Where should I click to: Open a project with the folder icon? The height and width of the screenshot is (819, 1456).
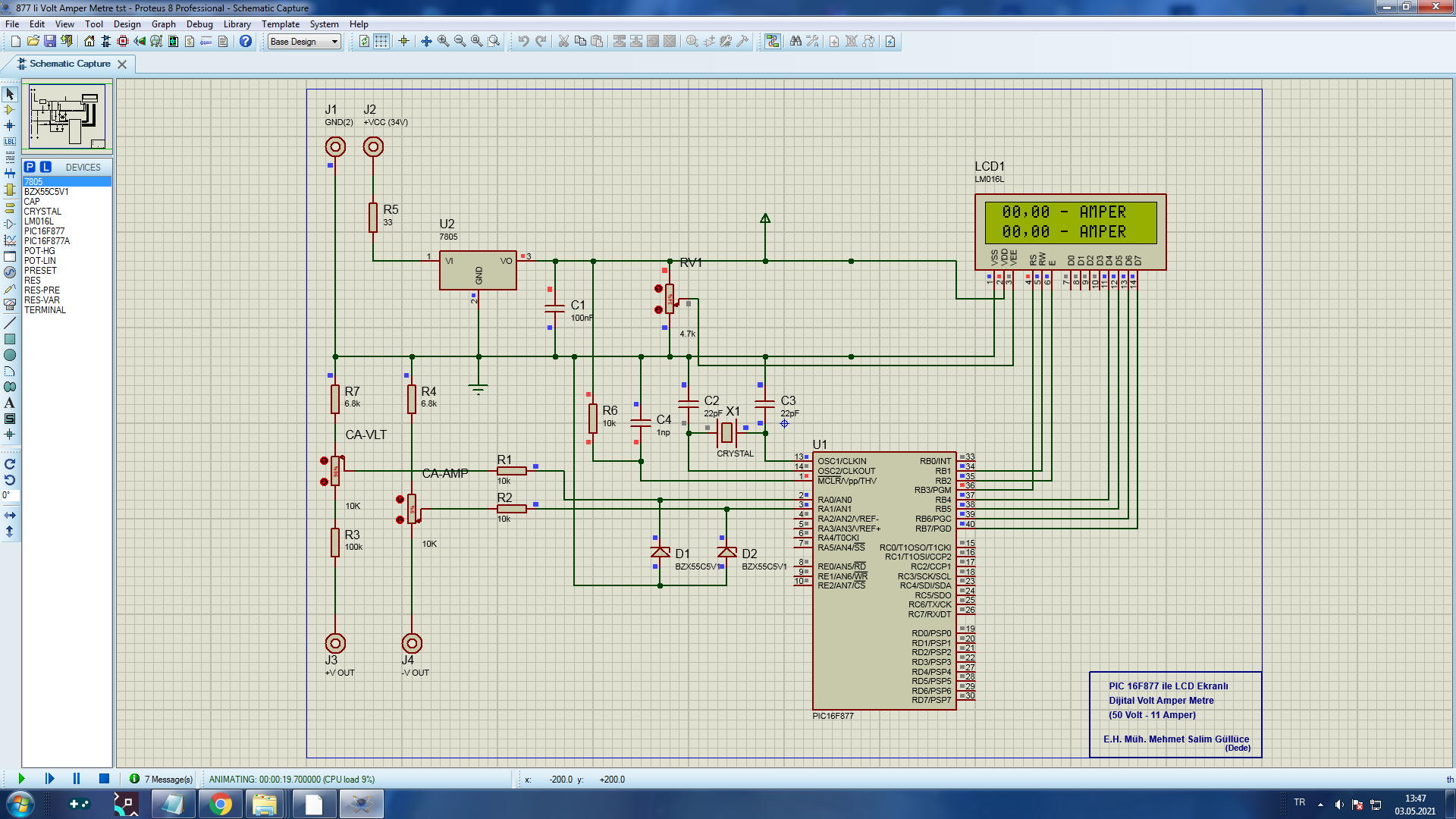pyautogui.click(x=33, y=42)
